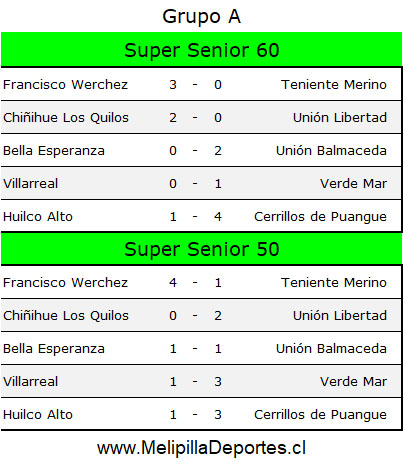Click Unión Balmaceda in Super Senior 60
The height and width of the screenshot is (464, 403).
[x=331, y=151]
